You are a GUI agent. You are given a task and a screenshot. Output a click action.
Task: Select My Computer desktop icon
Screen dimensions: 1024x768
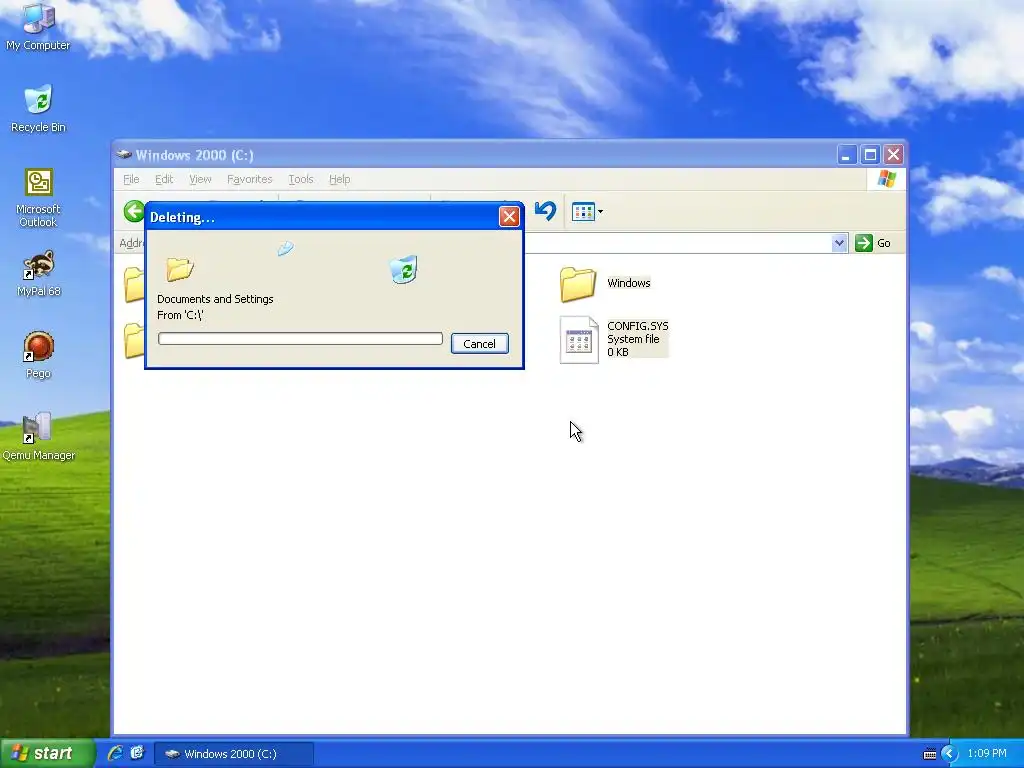point(38,27)
